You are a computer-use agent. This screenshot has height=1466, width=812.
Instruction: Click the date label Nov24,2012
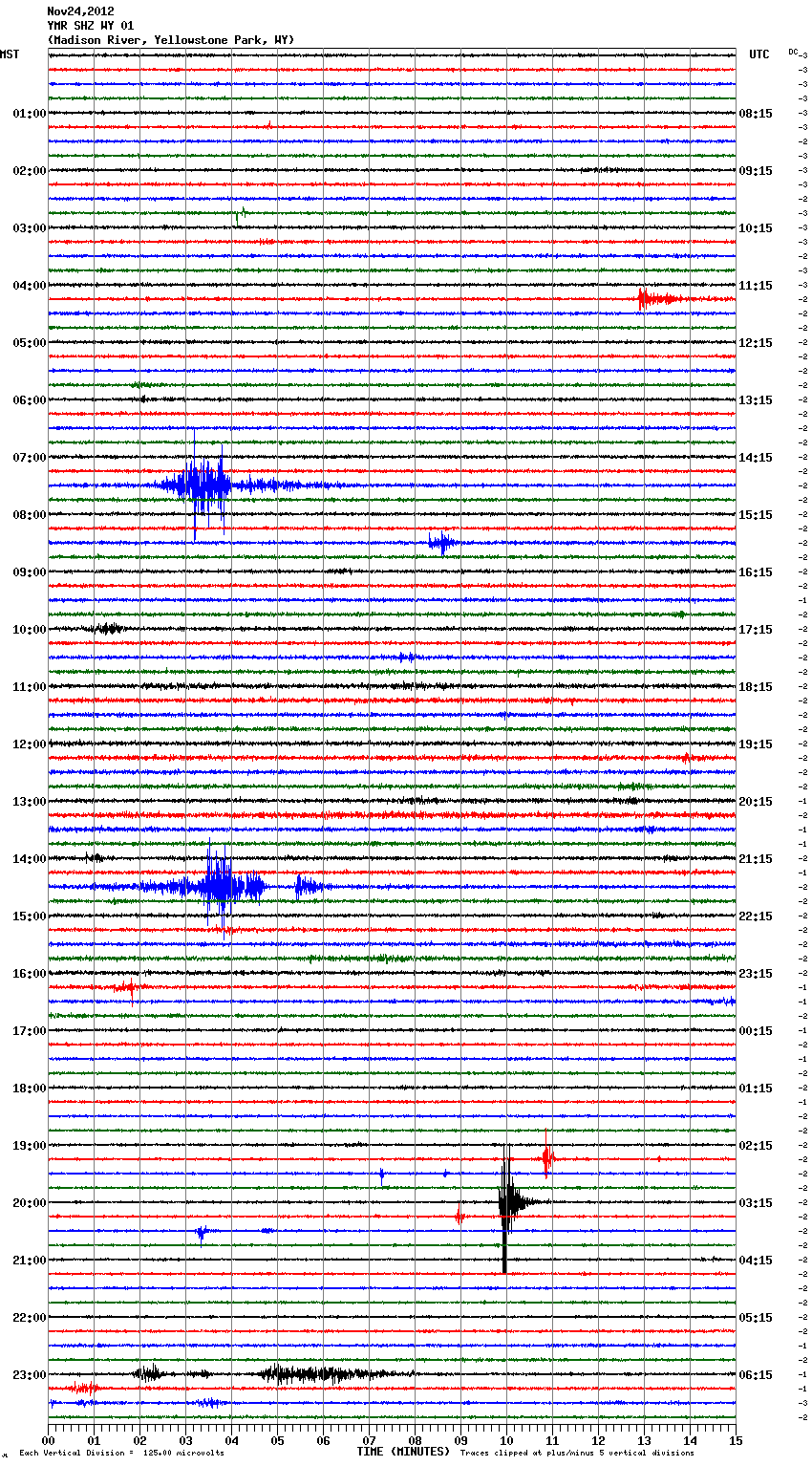pyautogui.click(x=80, y=11)
